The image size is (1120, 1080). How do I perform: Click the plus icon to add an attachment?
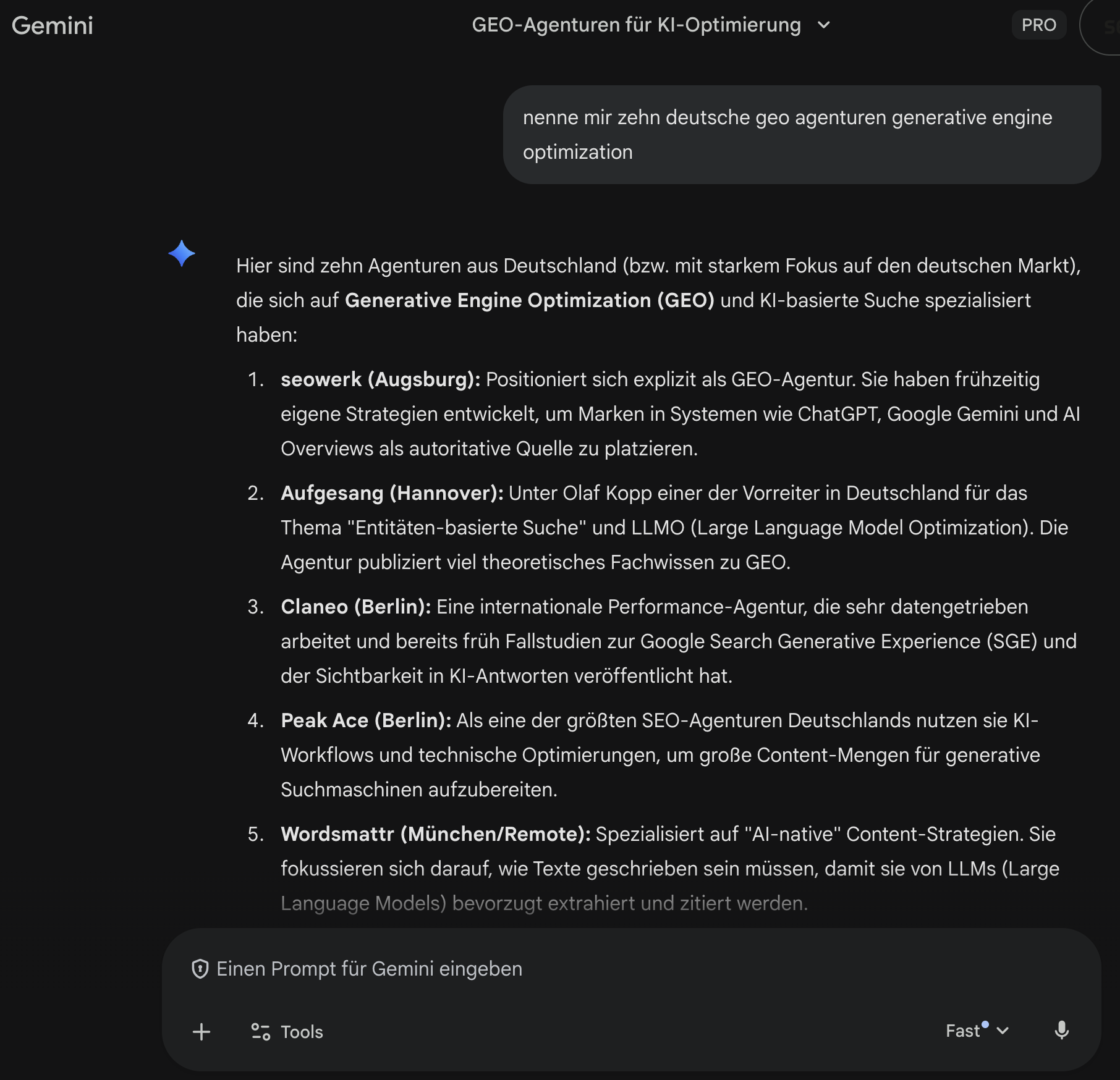[201, 1032]
